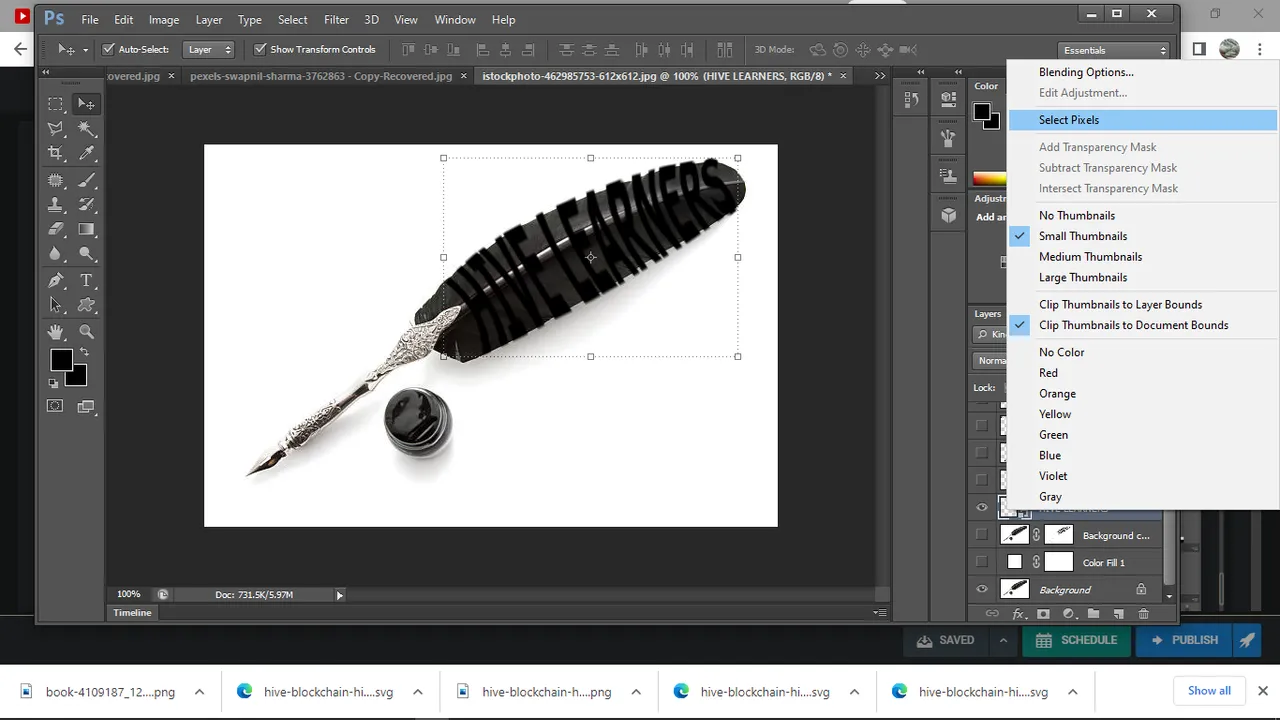Screen dimensions: 1280x720
Task: Select the Blur tool
Action: point(56,254)
